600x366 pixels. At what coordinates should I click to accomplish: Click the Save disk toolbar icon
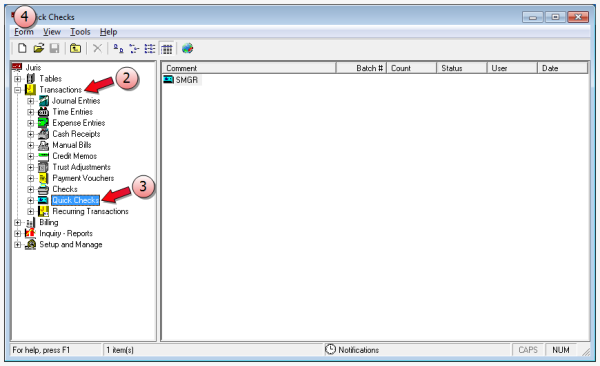pos(55,49)
